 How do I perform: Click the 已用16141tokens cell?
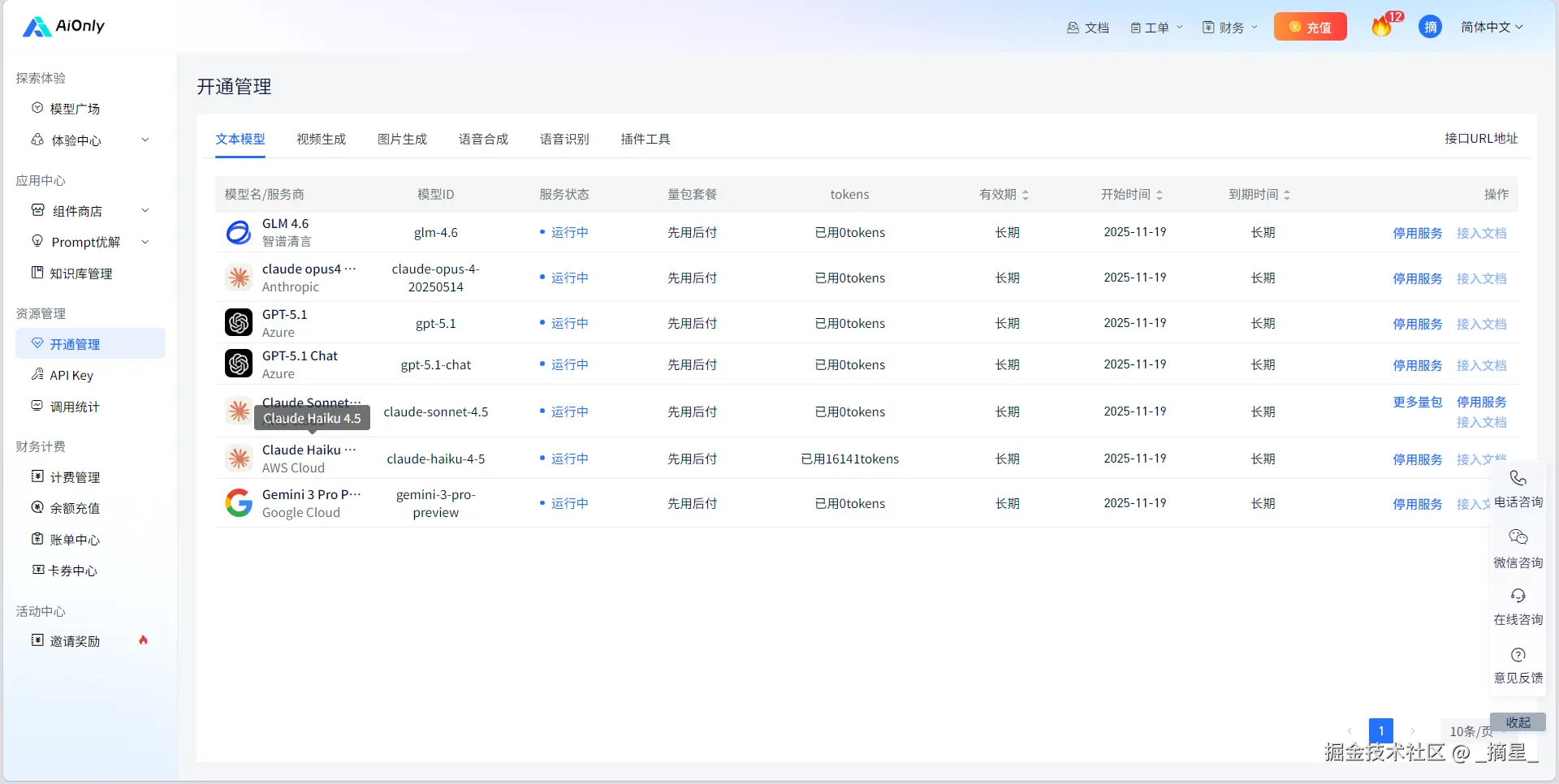pyautogui.click(x=850, y=459)
